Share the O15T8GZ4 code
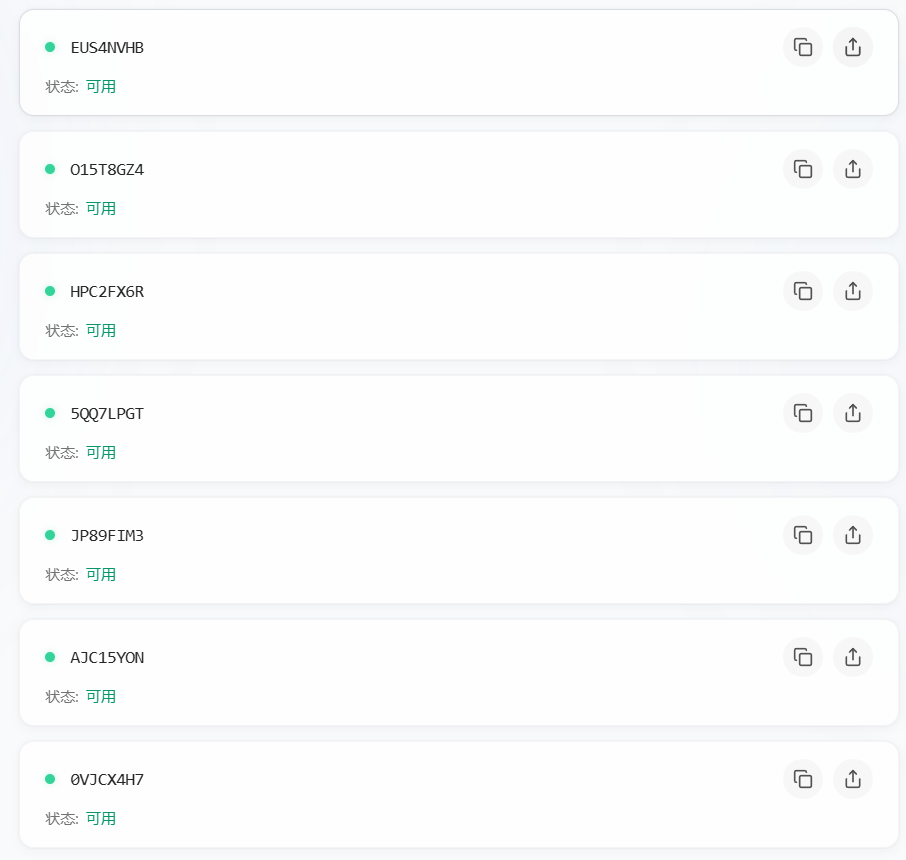This screenshot has width=906, height=860. 853,169
